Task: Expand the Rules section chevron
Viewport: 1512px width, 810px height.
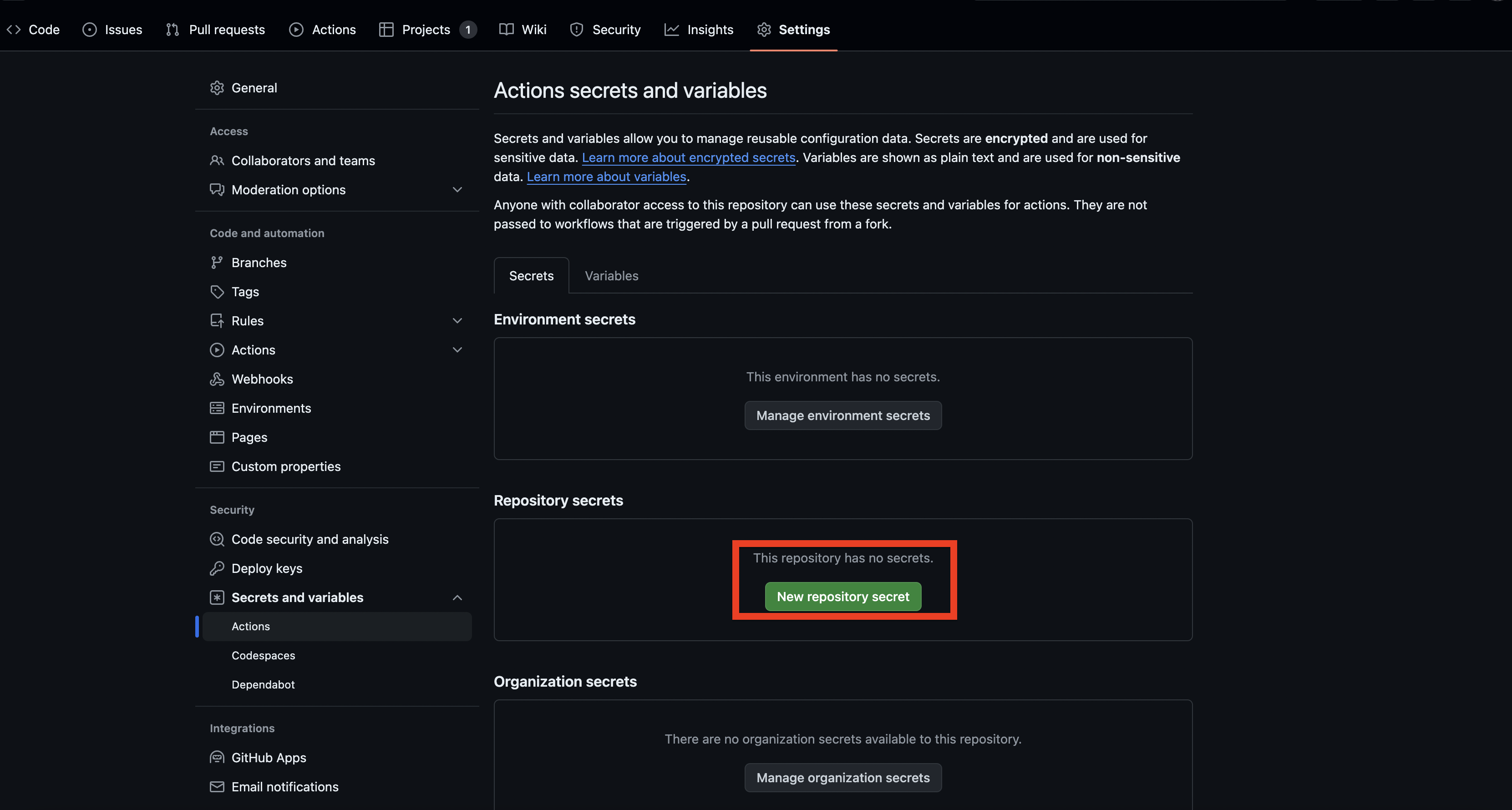Action: [x=457, y=320]
